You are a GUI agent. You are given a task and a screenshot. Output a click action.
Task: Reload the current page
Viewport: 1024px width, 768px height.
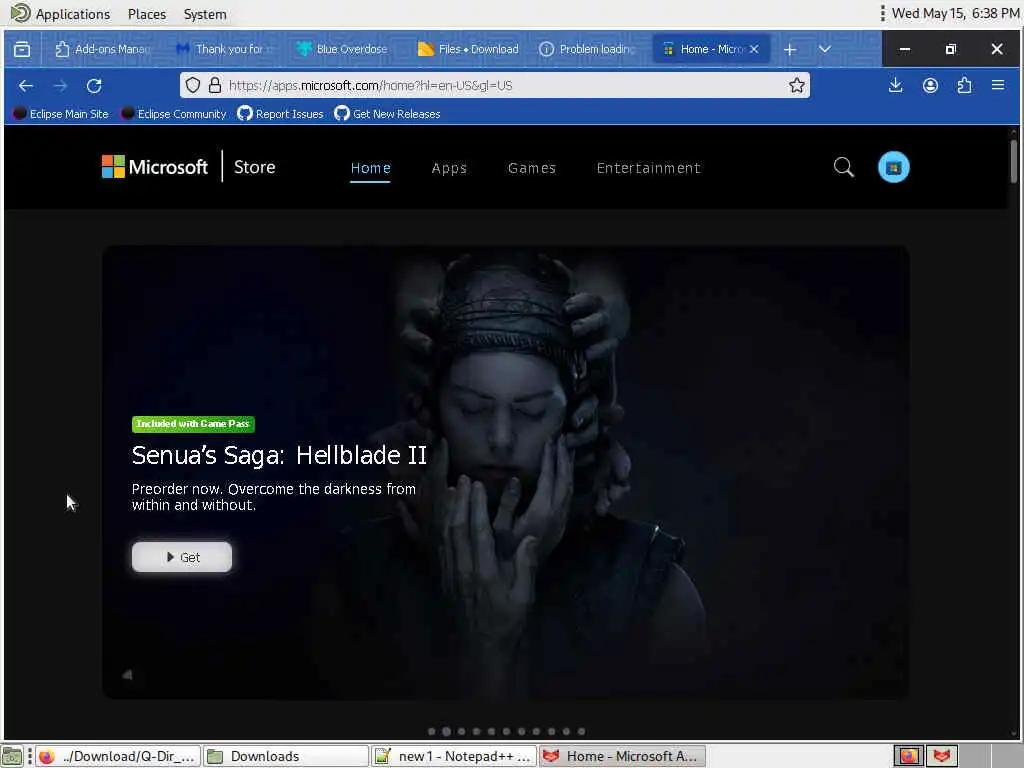[94, 86]
